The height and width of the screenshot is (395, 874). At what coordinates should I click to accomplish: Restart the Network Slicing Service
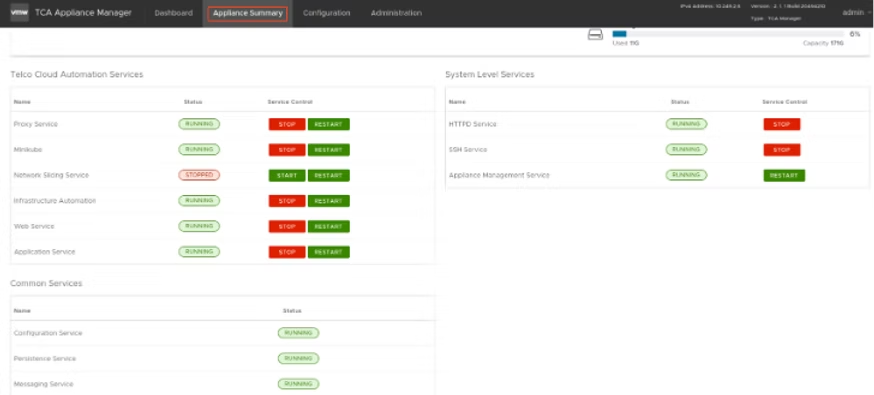coord(329,175)
